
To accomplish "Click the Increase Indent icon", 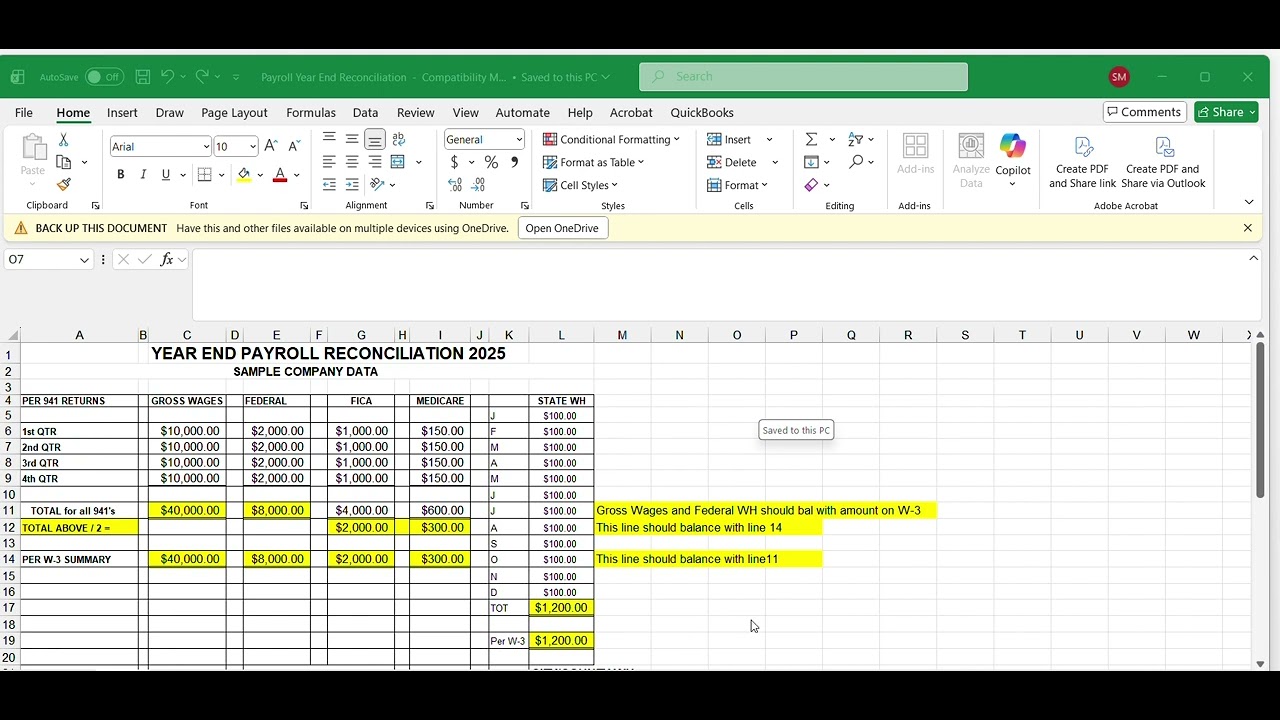I will pyautogui.click(x=352, y=185).
